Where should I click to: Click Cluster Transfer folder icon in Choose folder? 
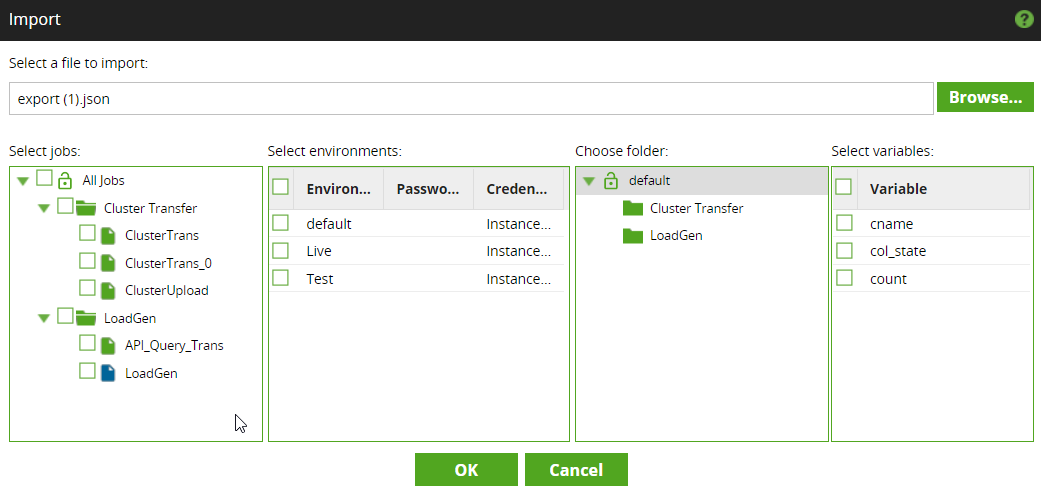click(x=633, y=208)
